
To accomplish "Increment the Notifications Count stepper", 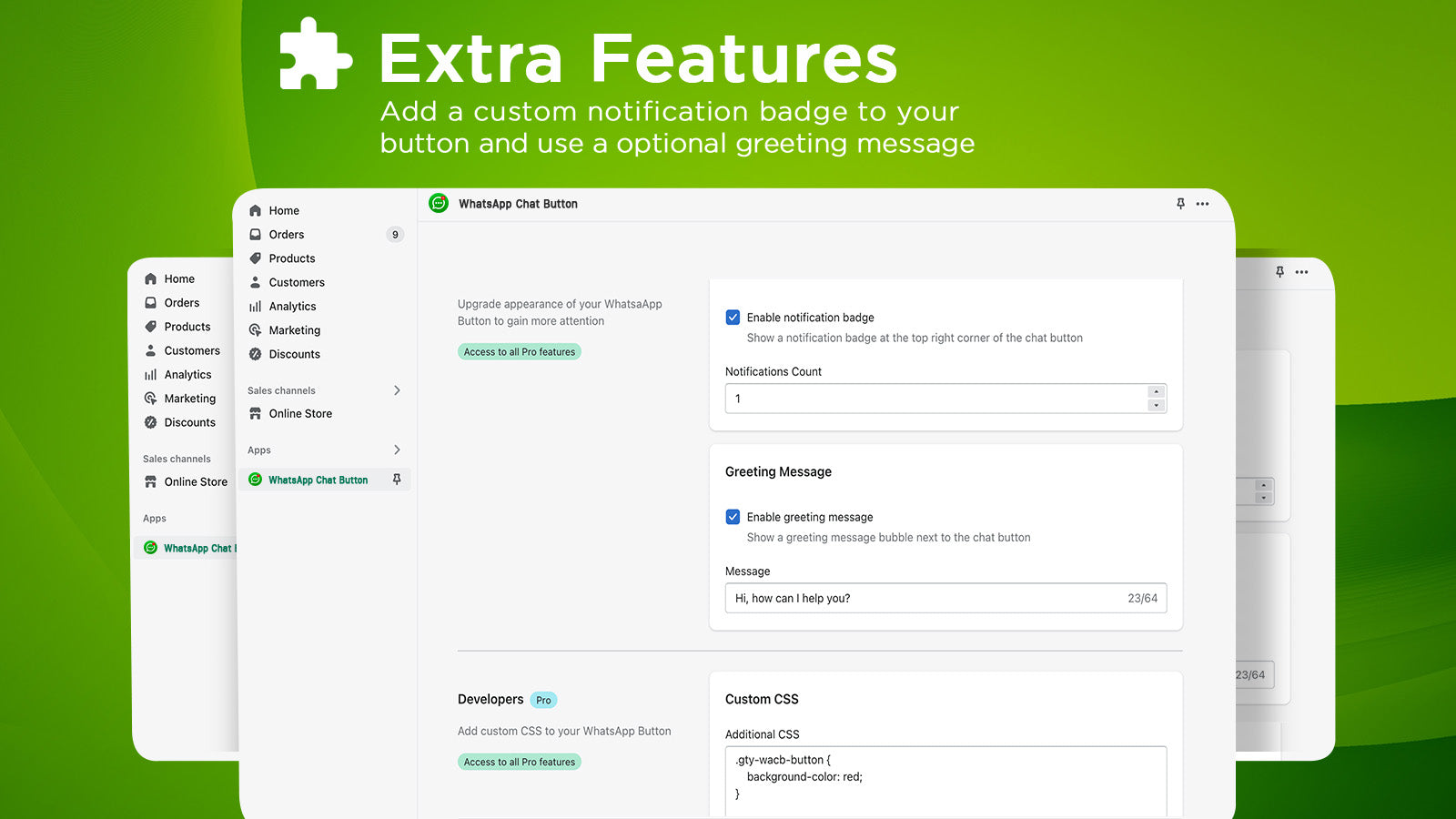I will [1156, 393].
